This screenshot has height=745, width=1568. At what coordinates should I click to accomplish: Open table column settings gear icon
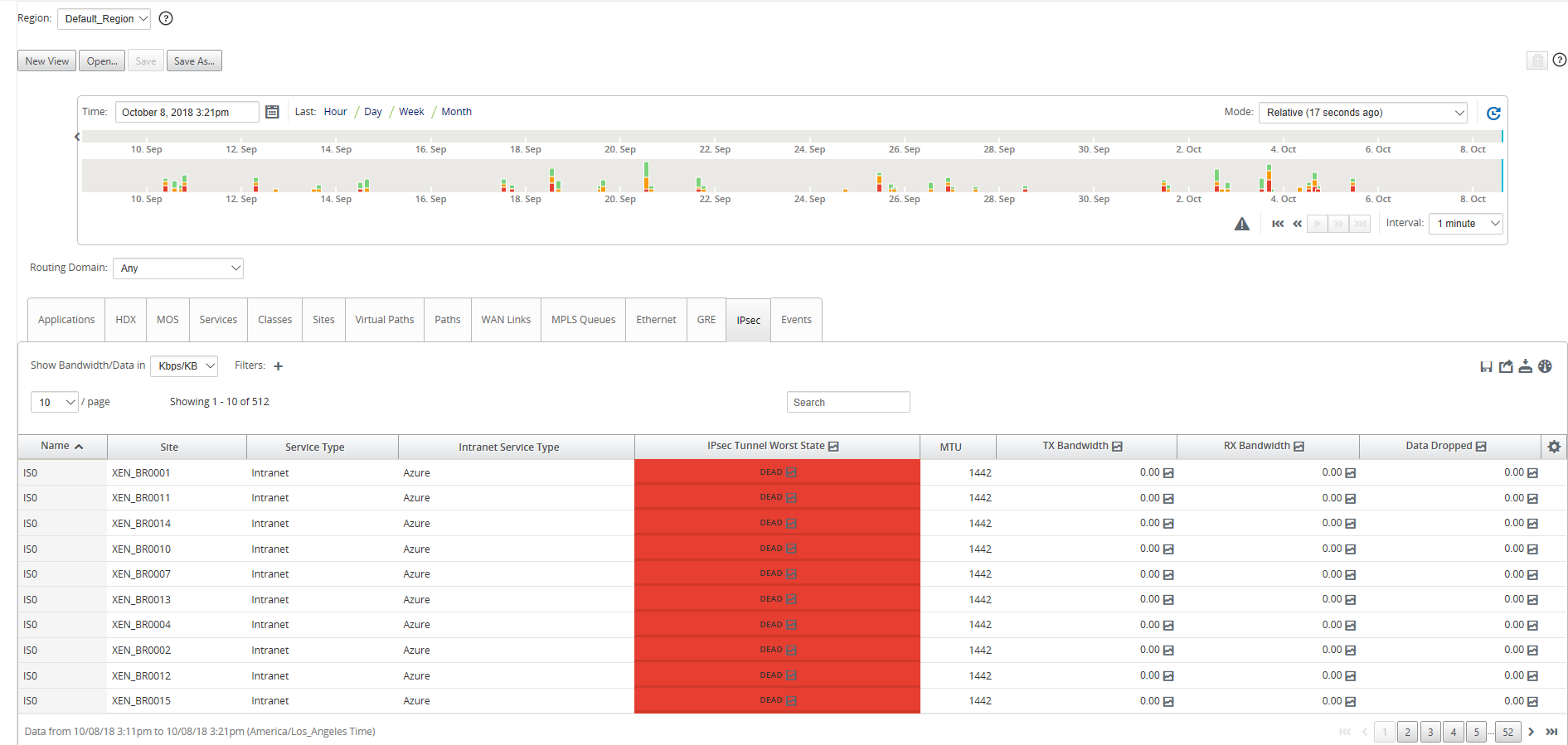pos(1554,447)
